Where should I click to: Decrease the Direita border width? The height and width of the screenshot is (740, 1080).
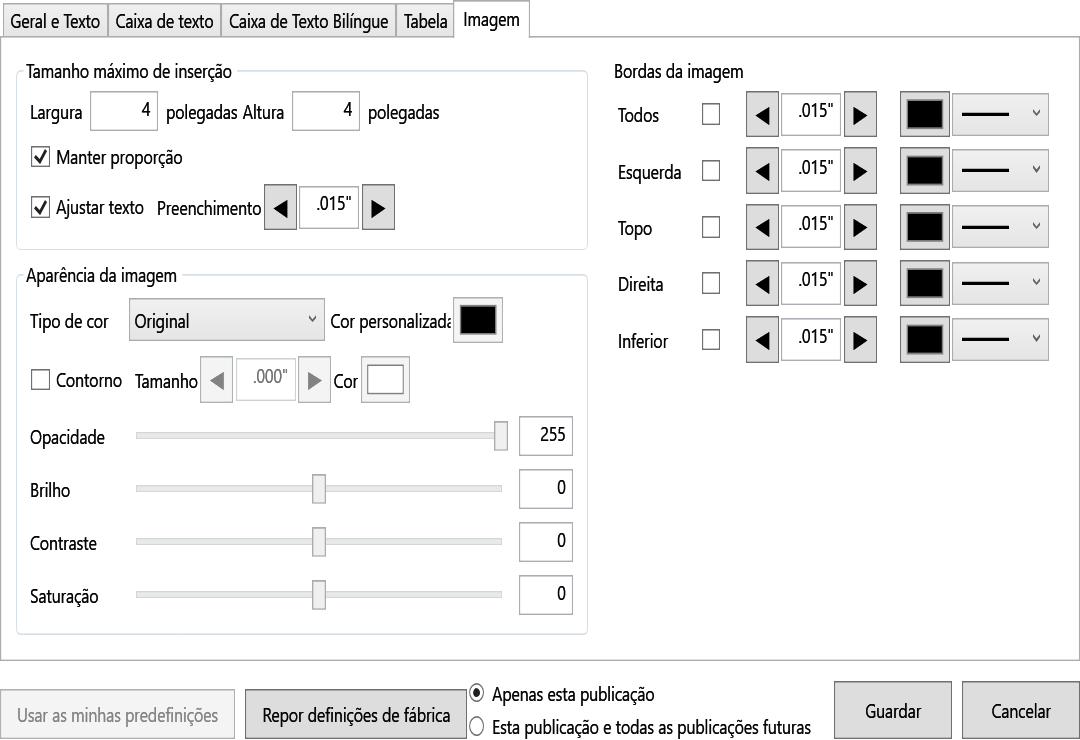(x=762, y=283)
